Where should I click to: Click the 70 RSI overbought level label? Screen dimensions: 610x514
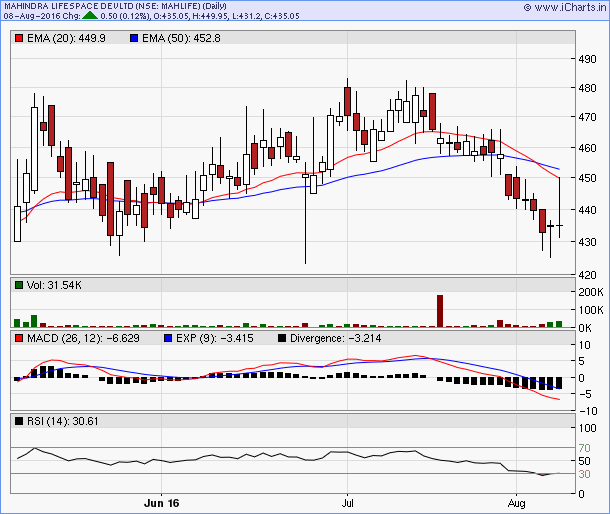pos(584,448)
